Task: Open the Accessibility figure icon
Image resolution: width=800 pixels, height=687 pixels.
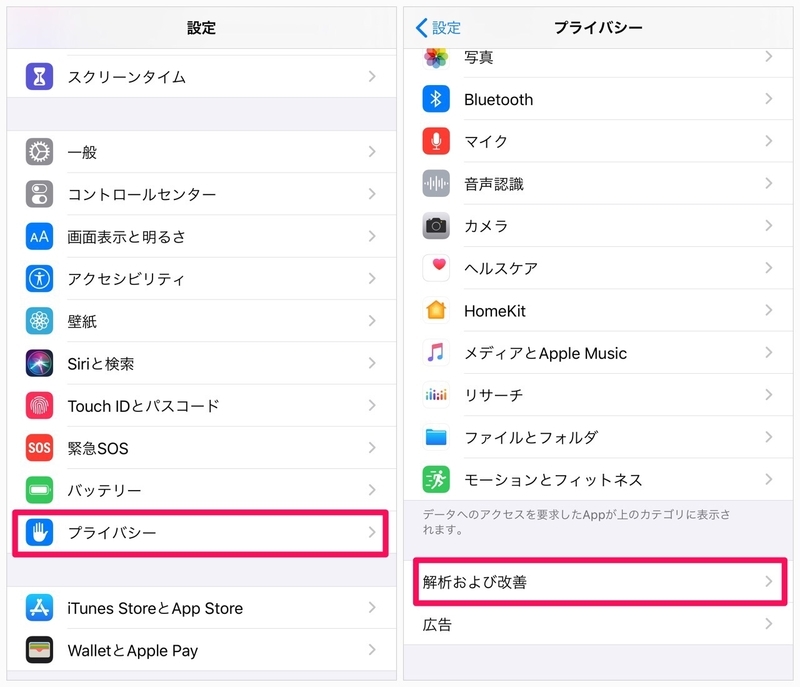Action: click(x=39, y=278)
